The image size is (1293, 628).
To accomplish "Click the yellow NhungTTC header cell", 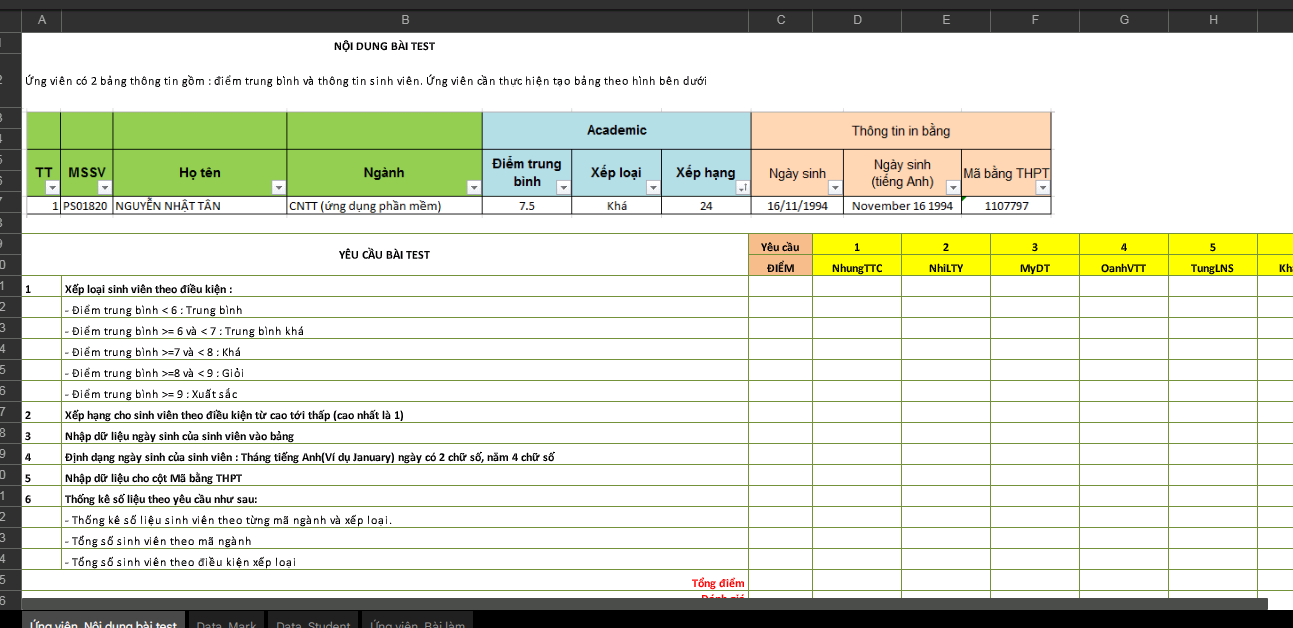I will click(x=856, y=267).
